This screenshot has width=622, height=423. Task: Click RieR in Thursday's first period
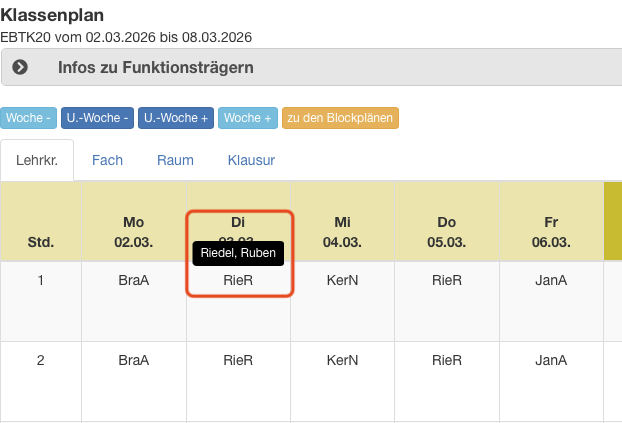coord(446,281)
